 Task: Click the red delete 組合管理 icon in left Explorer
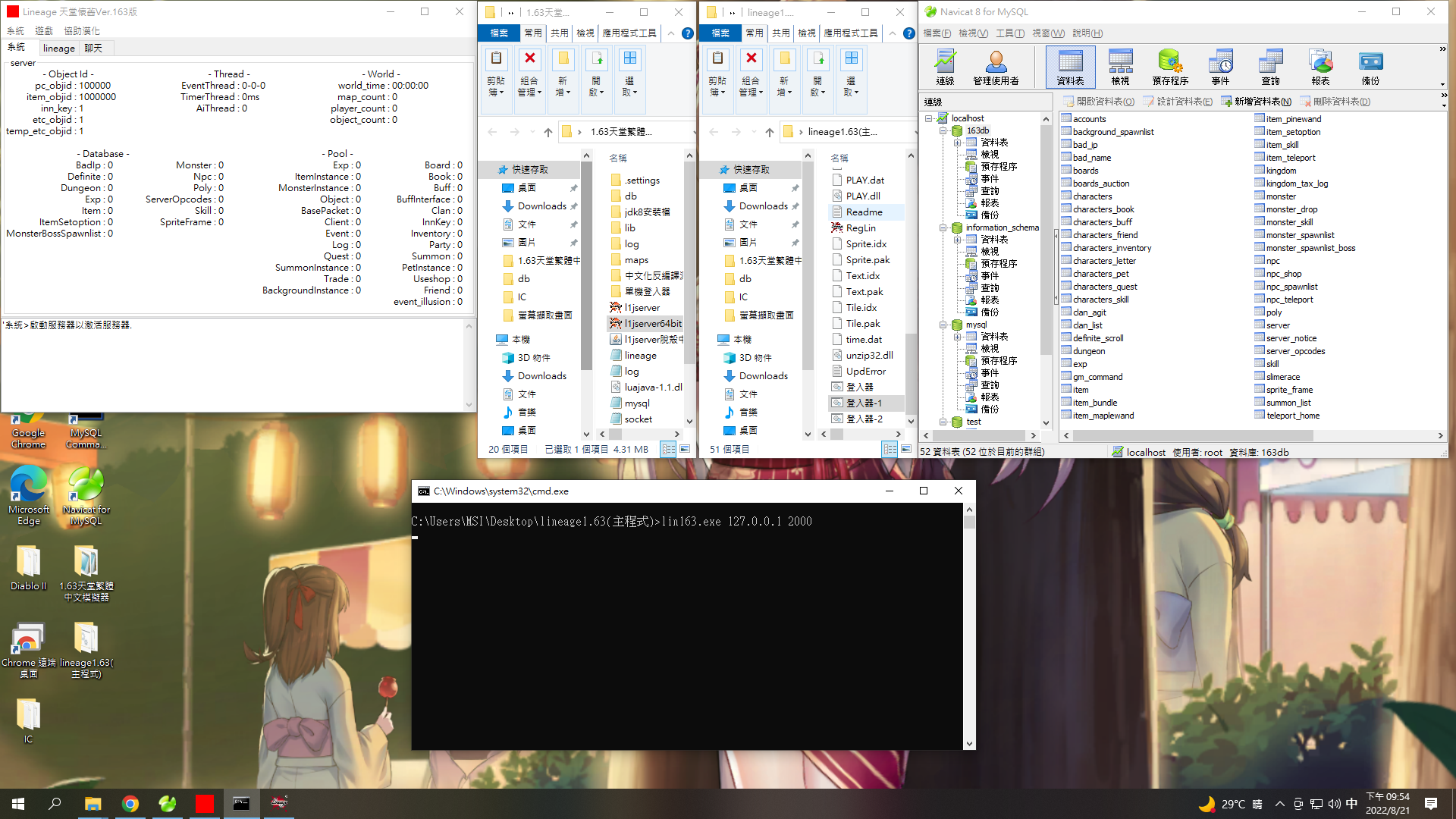point(529,73)
